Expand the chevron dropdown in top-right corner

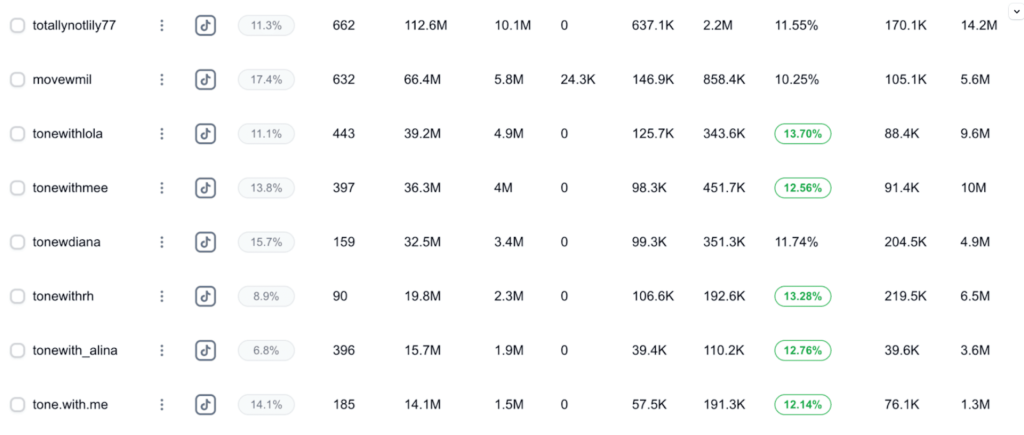[1015, 9]
